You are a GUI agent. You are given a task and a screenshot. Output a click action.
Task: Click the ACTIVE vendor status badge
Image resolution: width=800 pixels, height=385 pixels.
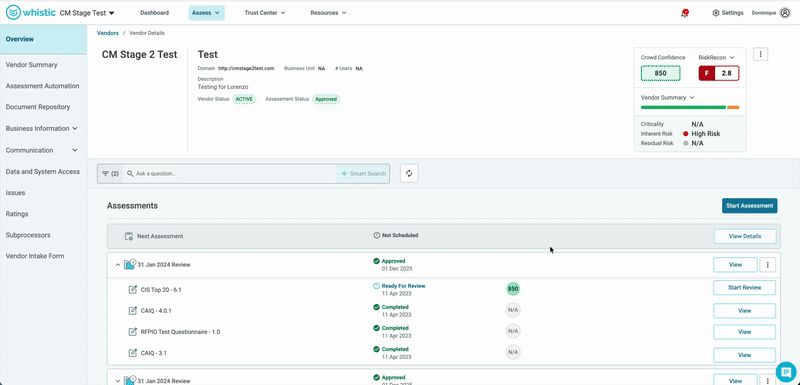244,99
